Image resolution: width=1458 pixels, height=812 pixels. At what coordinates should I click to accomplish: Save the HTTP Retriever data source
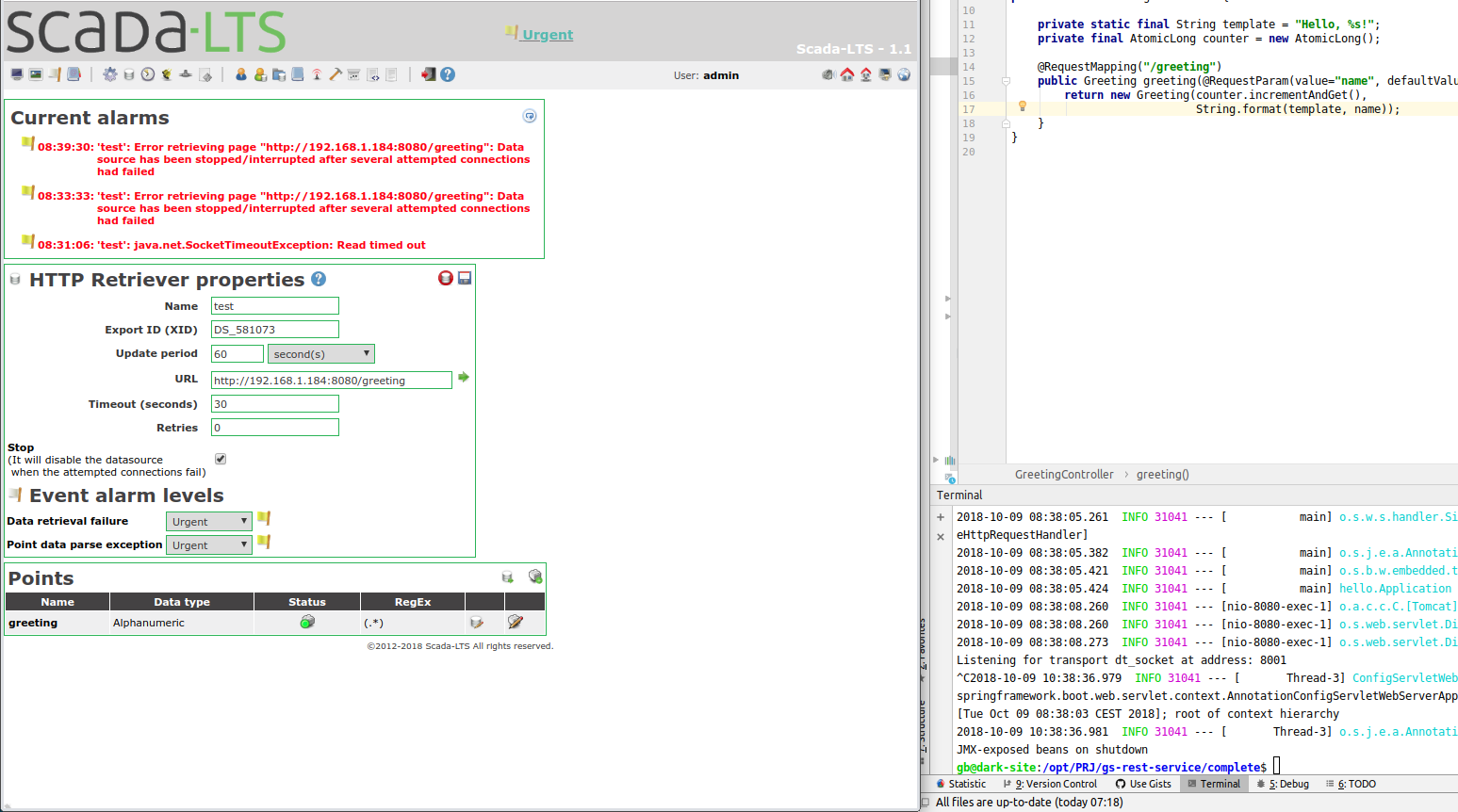[465, 278]
